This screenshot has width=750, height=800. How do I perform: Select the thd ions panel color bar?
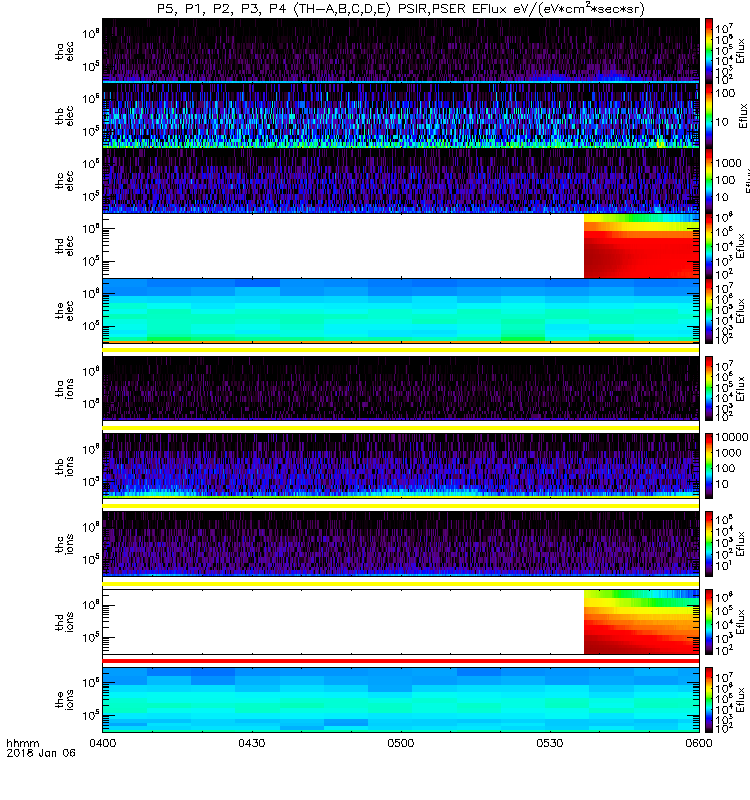point(709,622)
